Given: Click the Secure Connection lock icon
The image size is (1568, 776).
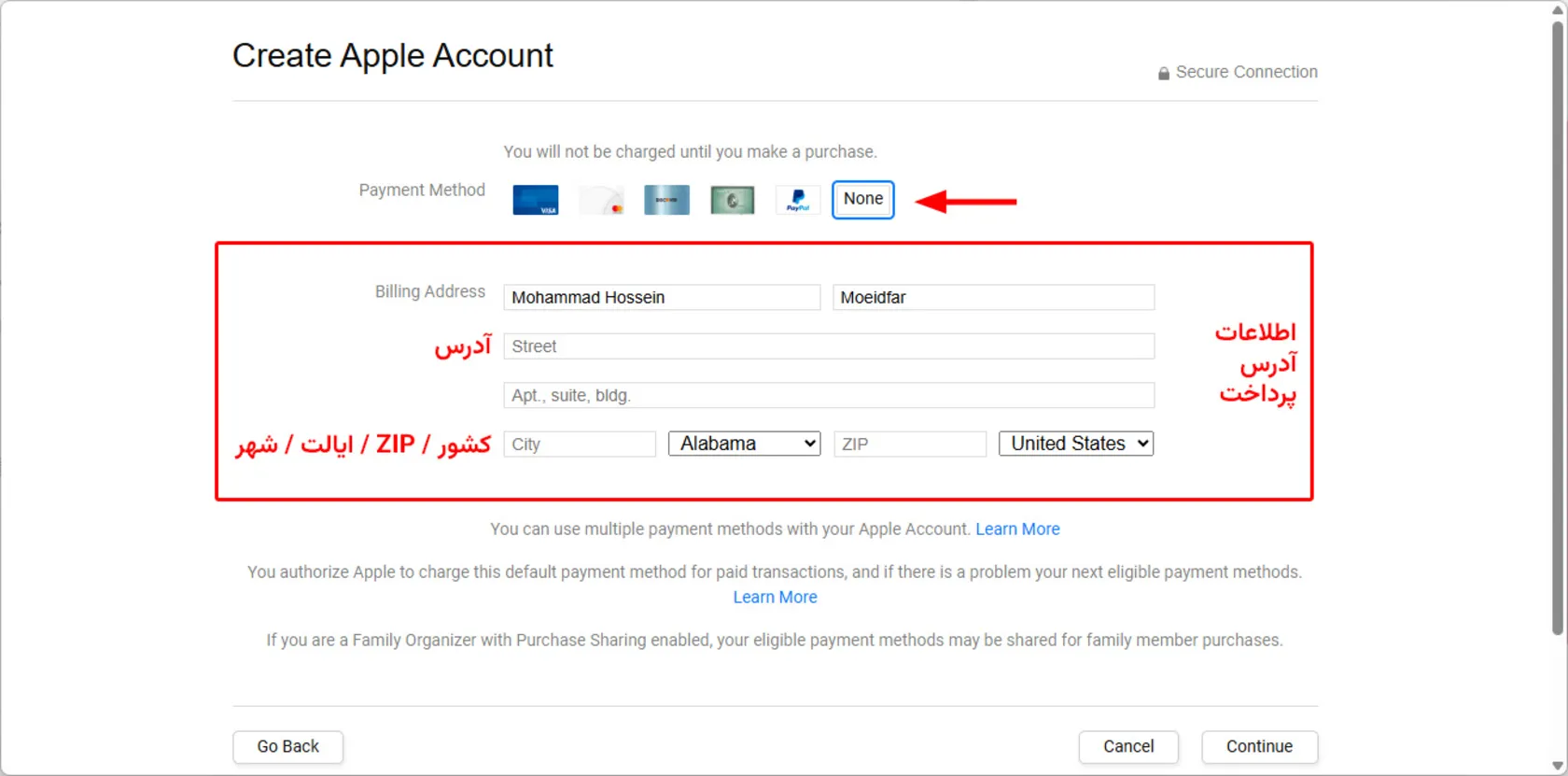Looking at the screenshot, I should (x=1164, y=73).
